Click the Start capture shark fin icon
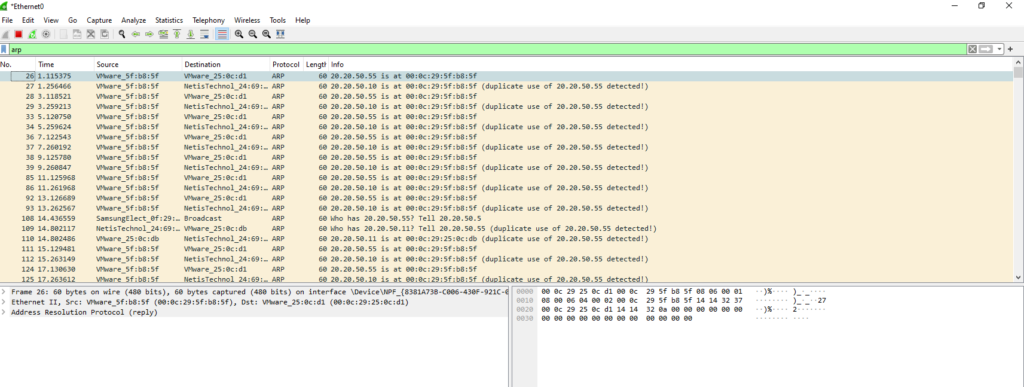Image resolution: width=1024 pixels, height=387 pixels. [5, 34]
